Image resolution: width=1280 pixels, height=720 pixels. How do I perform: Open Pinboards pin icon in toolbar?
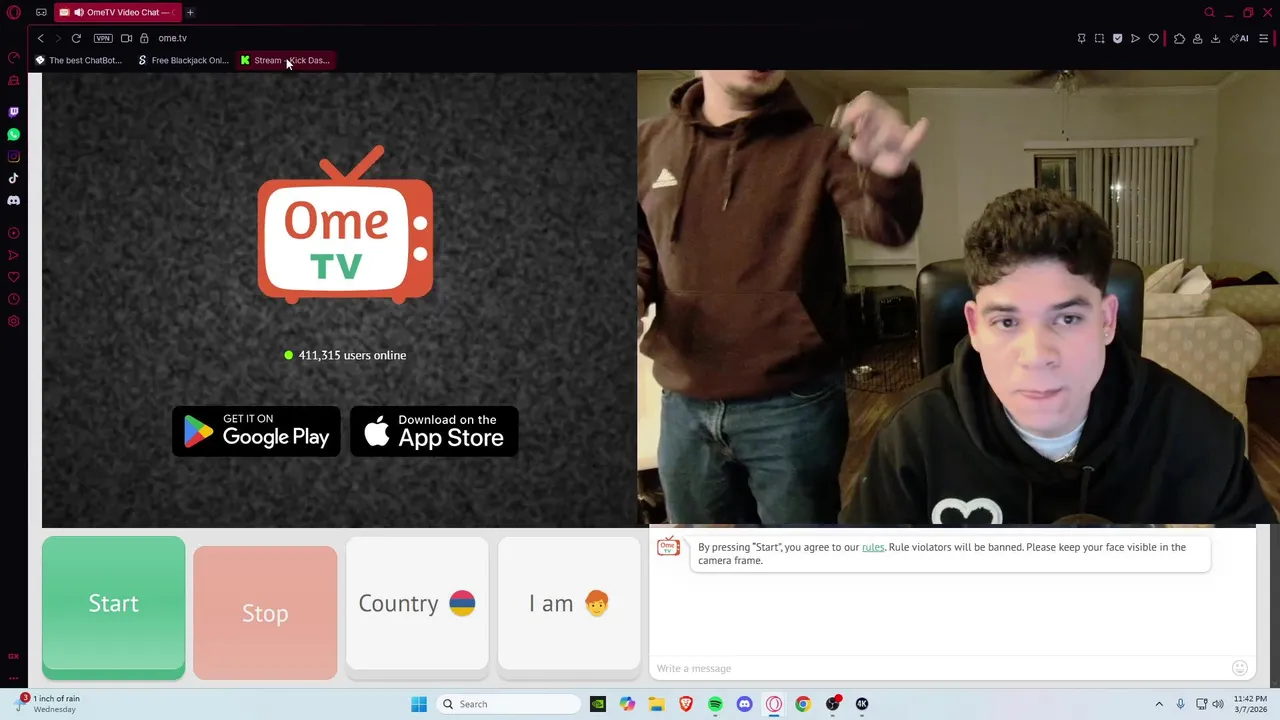[1081, 38]
